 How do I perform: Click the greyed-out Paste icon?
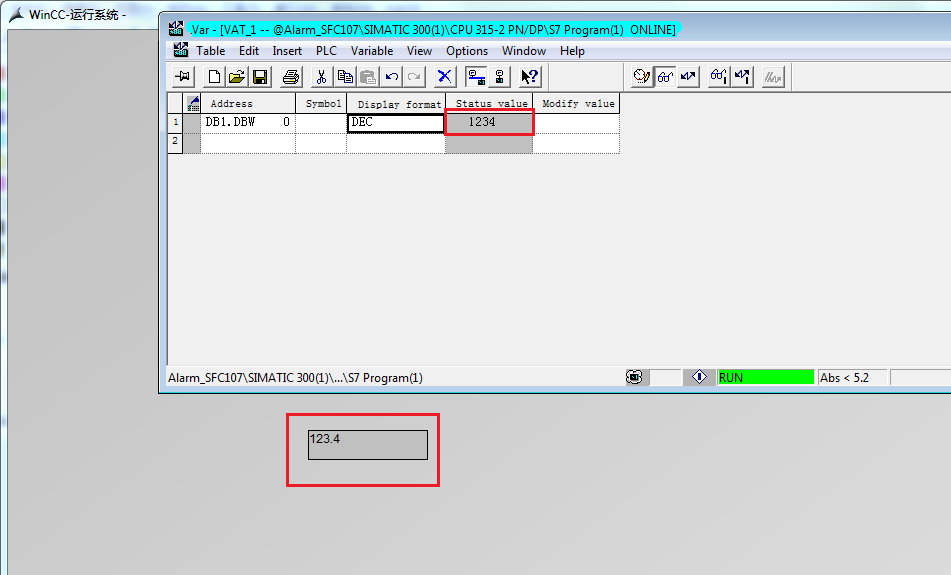pos(368,77)
